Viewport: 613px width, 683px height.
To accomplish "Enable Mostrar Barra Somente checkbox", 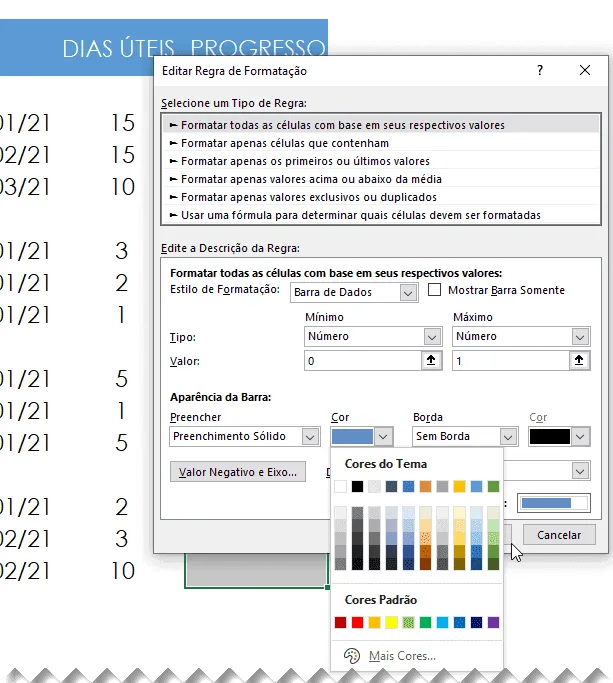I will tap(434, 290).
